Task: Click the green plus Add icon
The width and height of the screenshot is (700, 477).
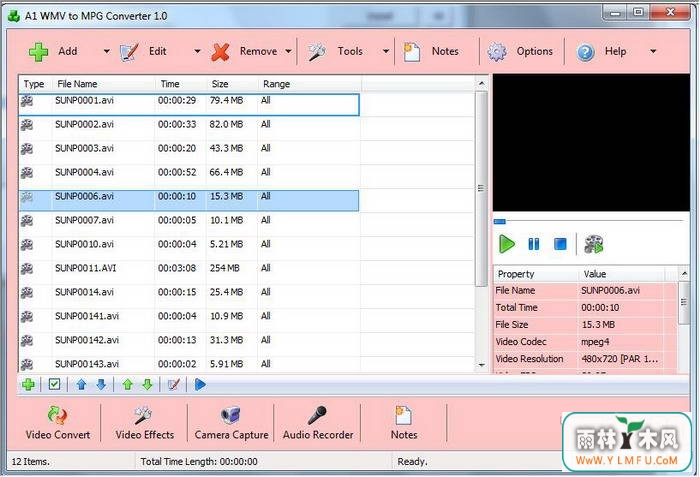Action: click(x=38, y=52)
